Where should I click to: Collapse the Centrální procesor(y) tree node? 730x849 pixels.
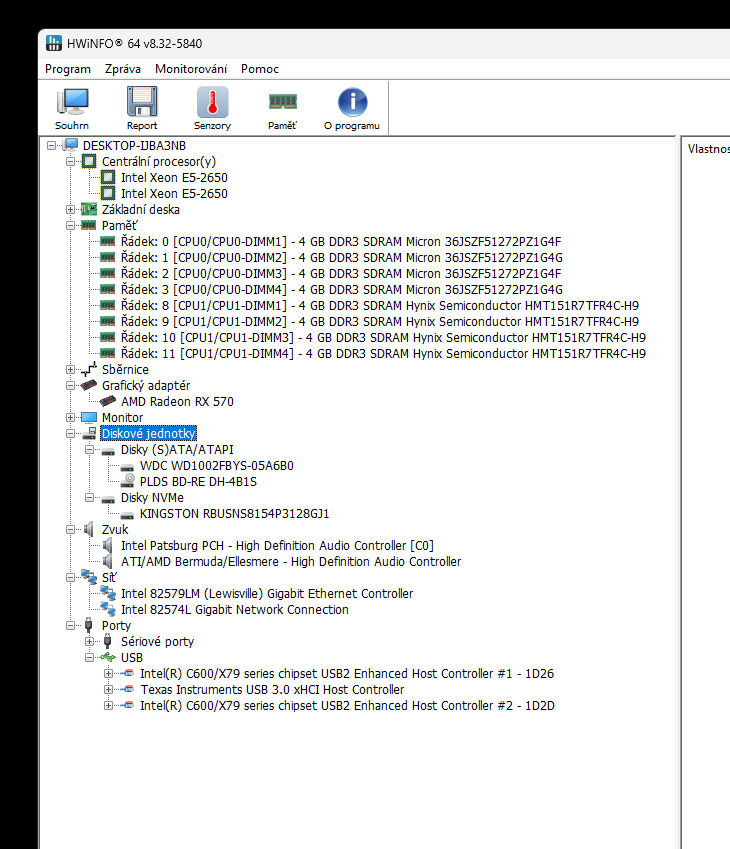70,161
